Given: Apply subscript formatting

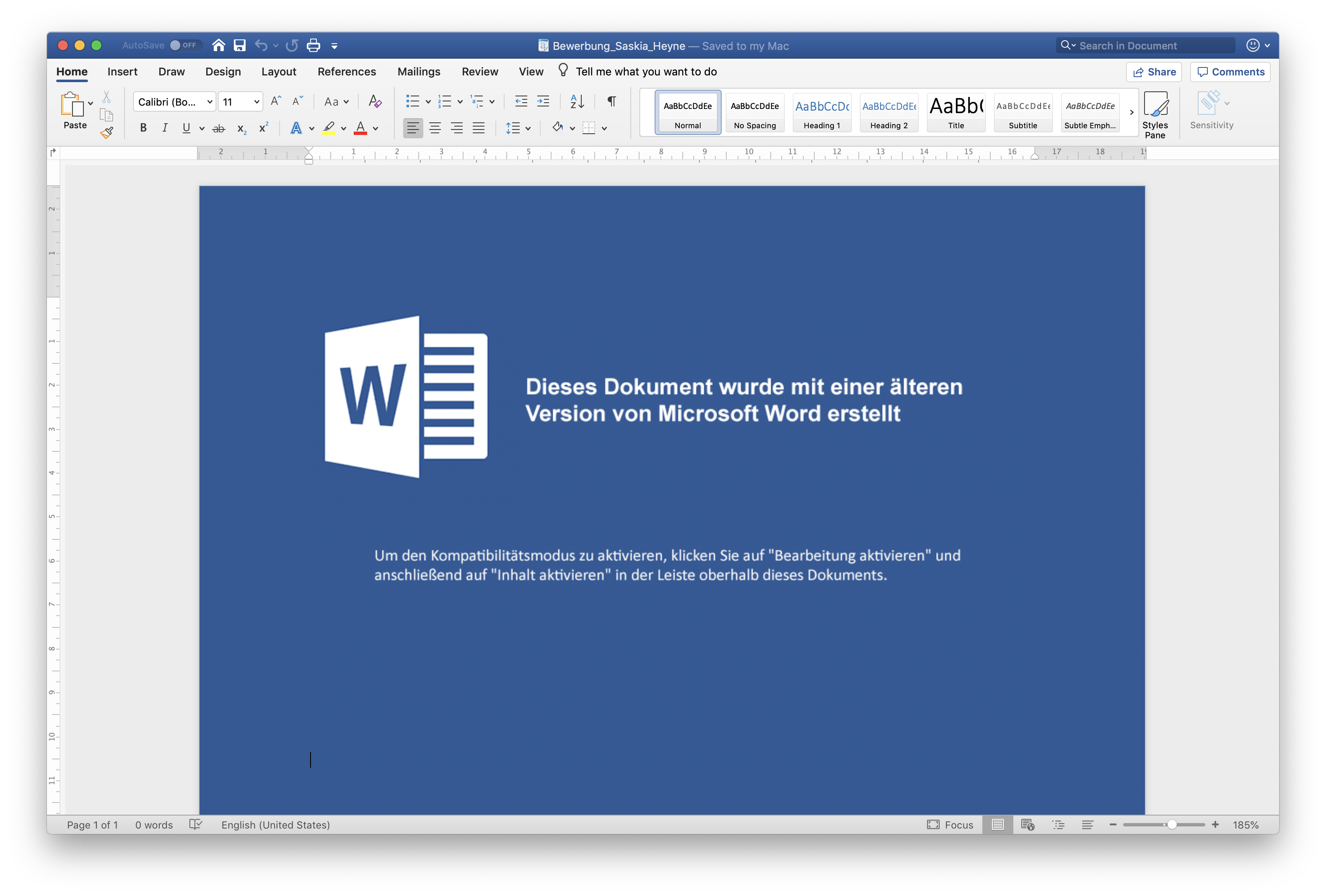Looking at the screenshot, I should tap(242, 128).
